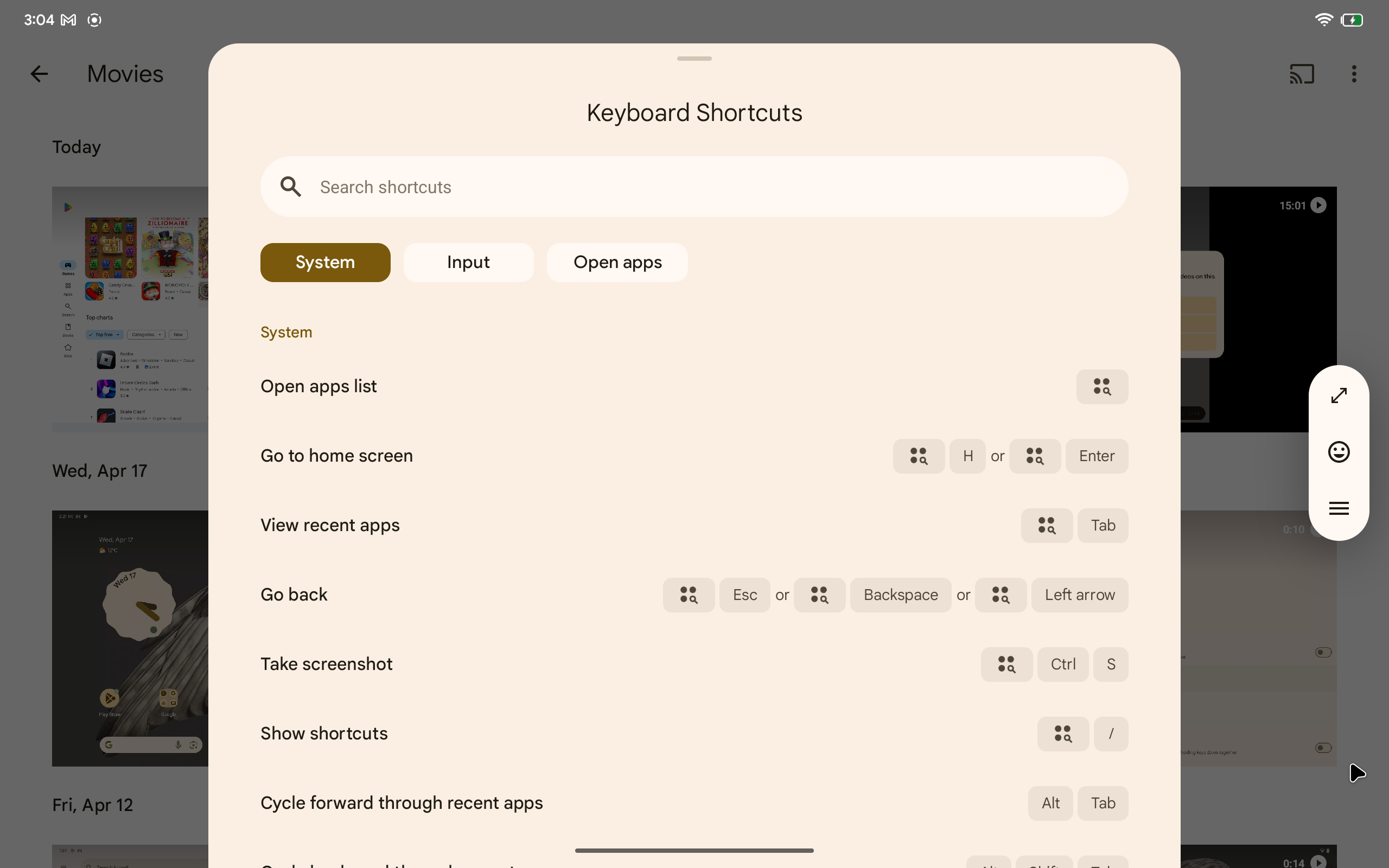
Task: Click the System category label
Action: [286, 331]
